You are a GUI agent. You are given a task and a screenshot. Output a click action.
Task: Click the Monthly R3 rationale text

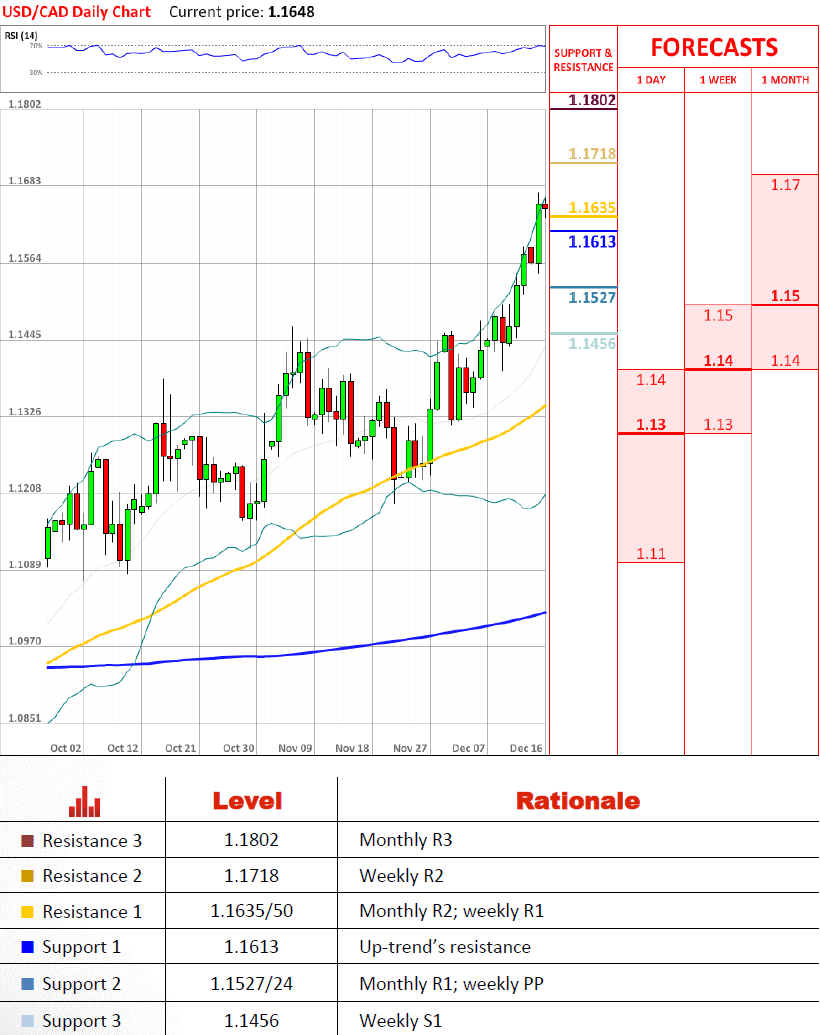pyautogui.click(x=406, y=840)
